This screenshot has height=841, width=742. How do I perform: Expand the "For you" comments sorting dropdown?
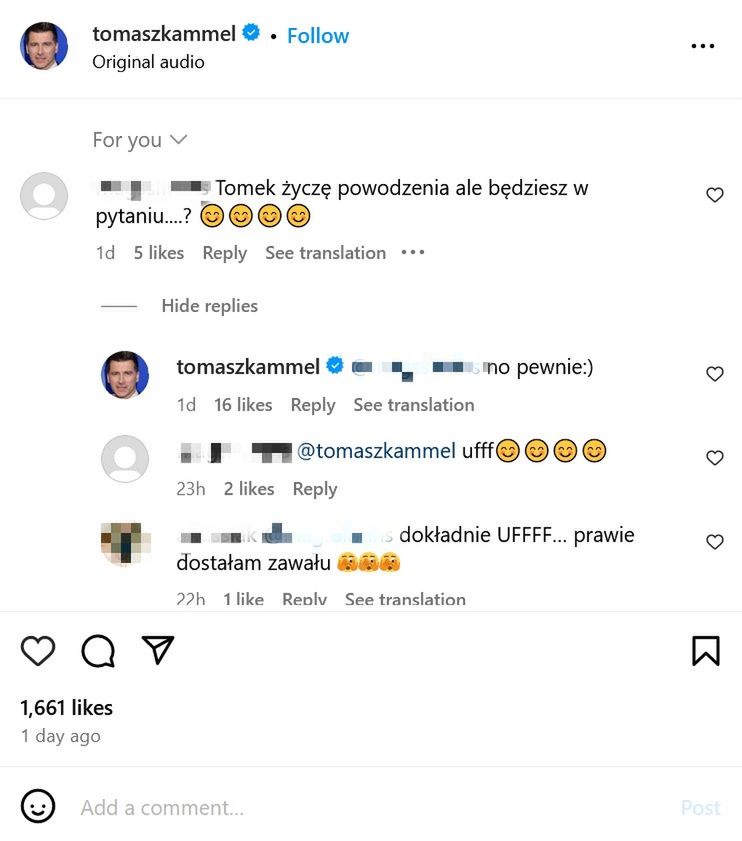coord(139,140)
